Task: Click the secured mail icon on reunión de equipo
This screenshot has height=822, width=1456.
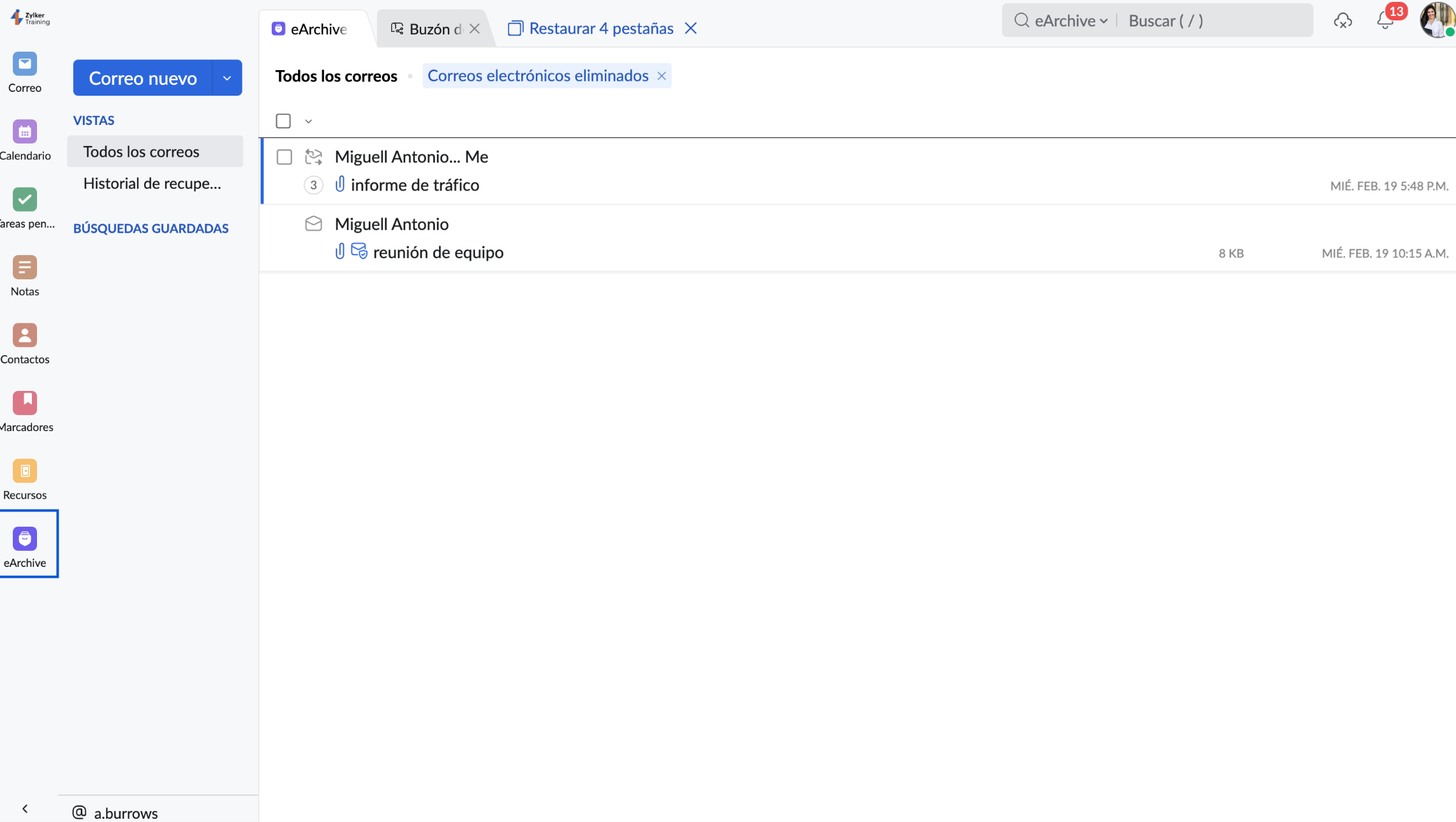Action: tap(359, 251)
